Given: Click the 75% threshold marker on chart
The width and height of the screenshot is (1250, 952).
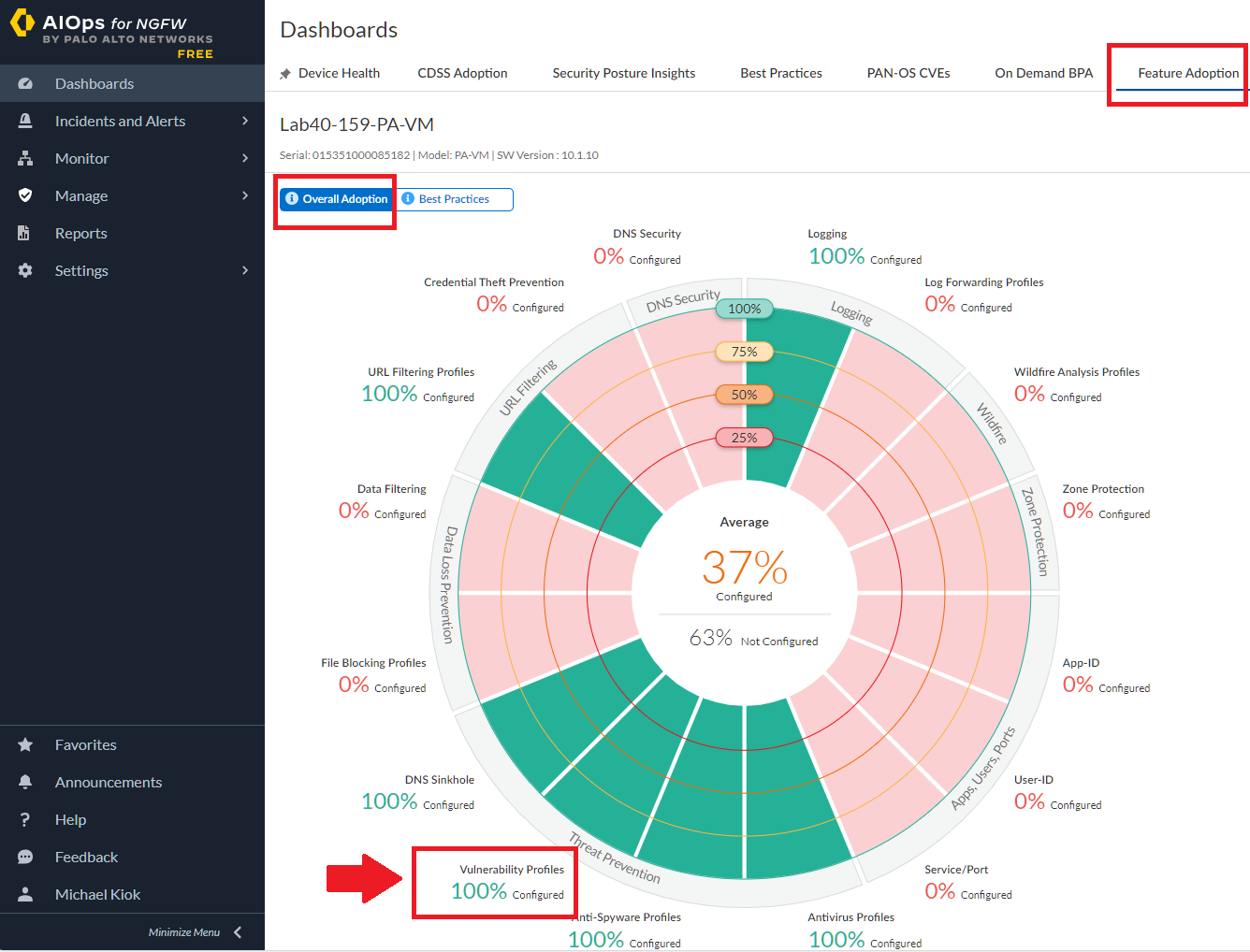Looking at the screenshot, I should tap(744, 352).
